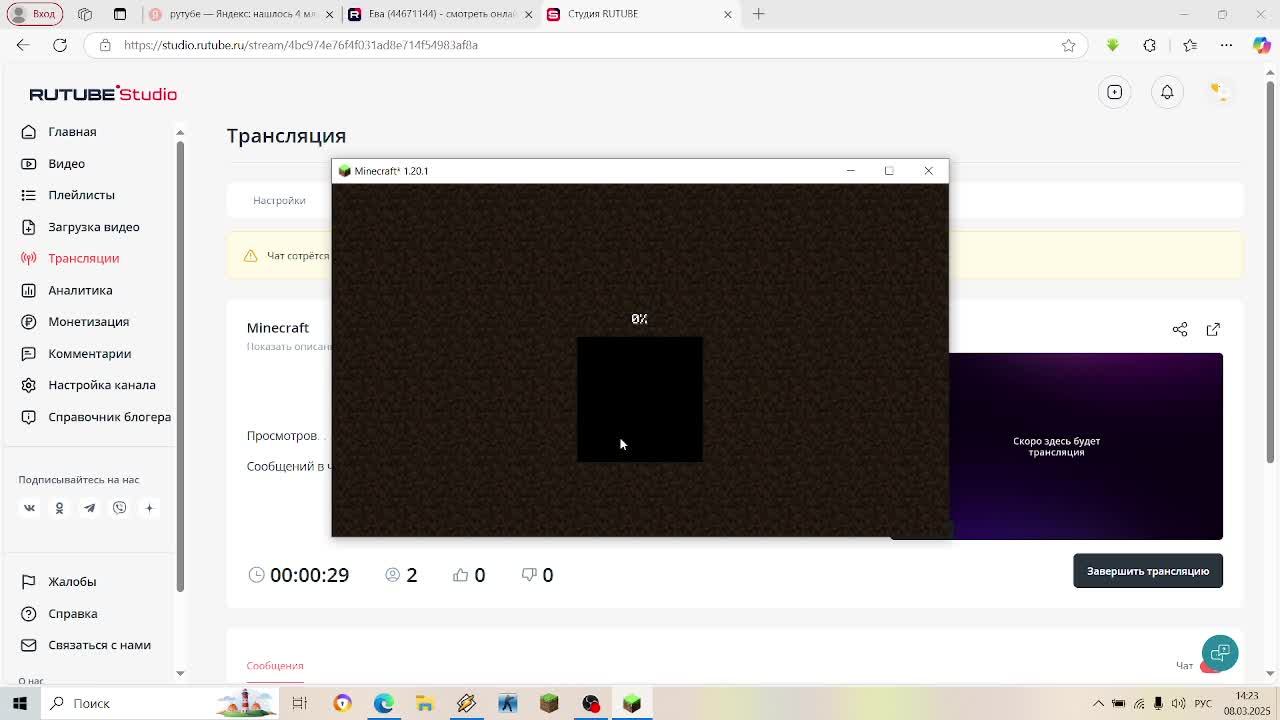Click the taskbar Поиск search box
Screen dimensions: 1280x720
tap(160, 703)
